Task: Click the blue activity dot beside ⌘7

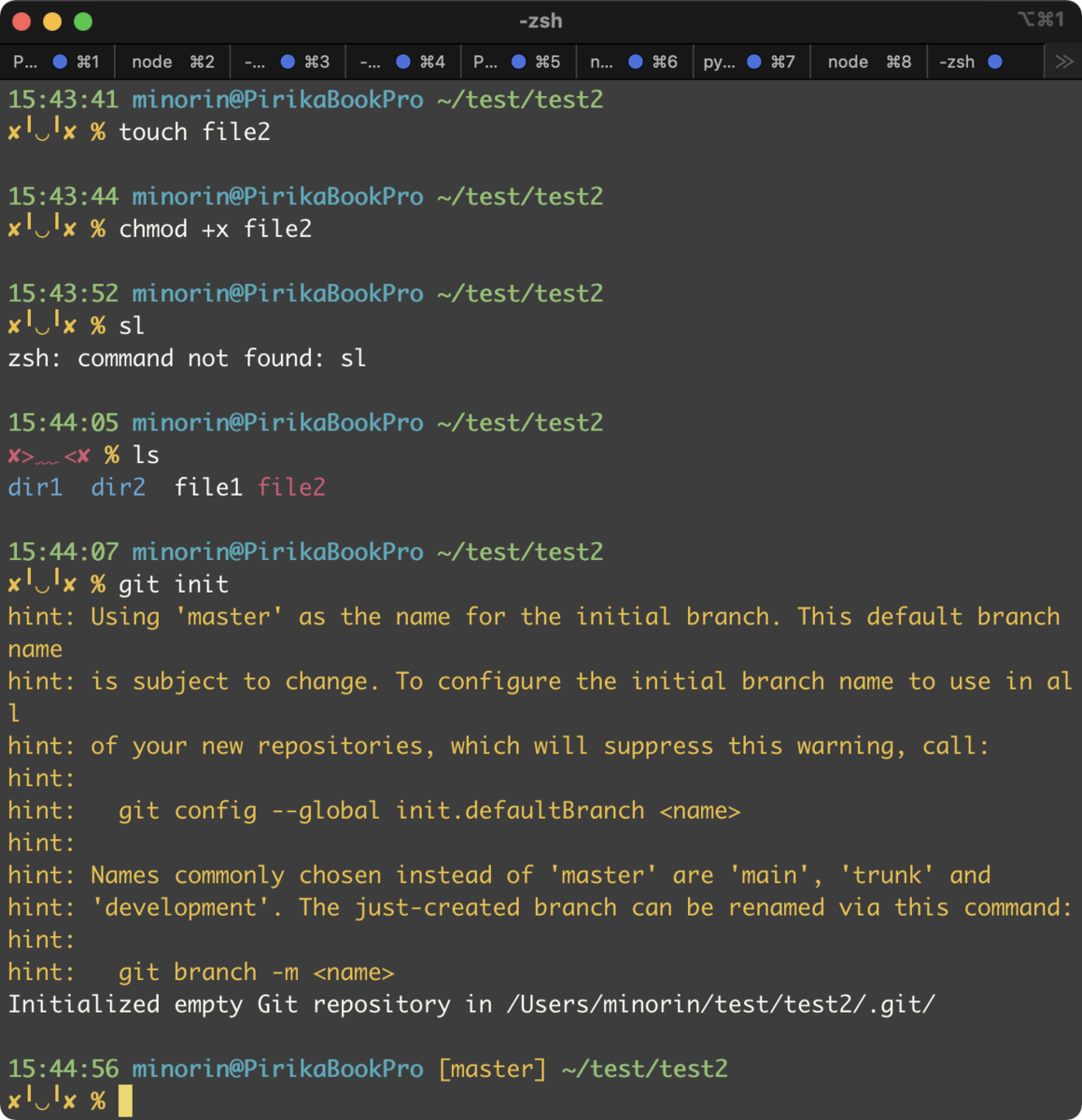Action: (x=754, y=62)
